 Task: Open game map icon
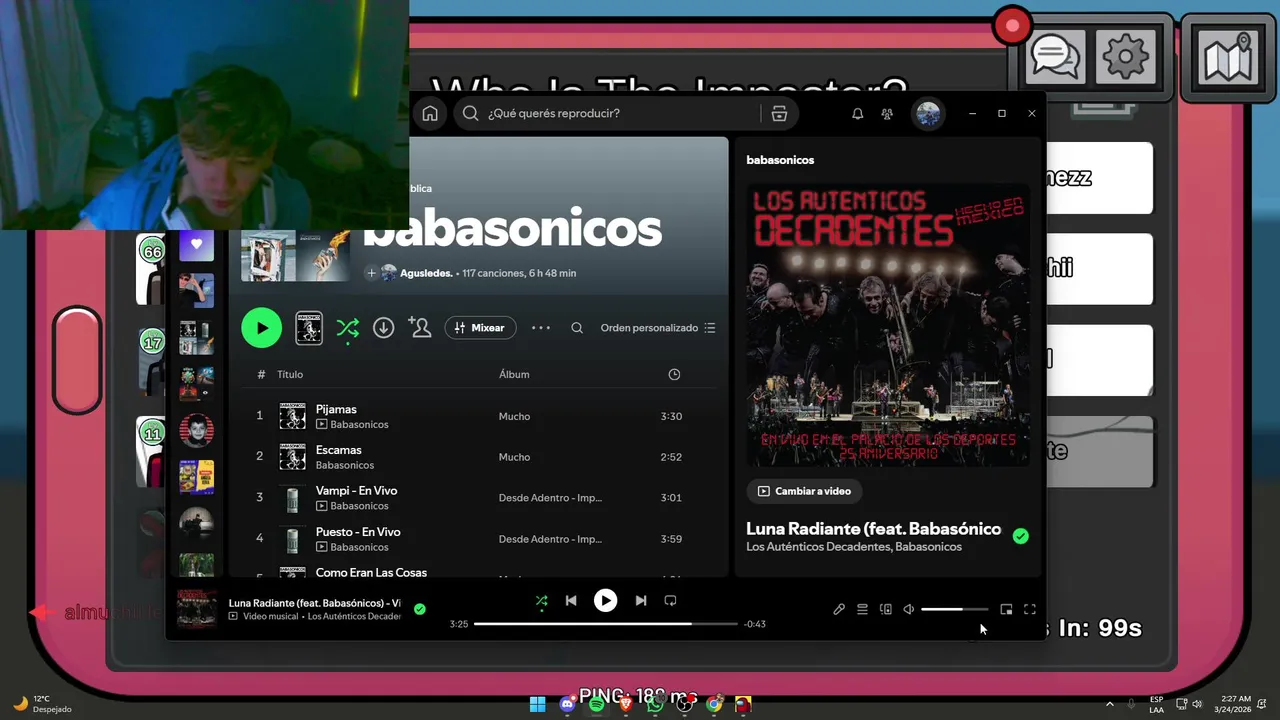pos(1228,58)
